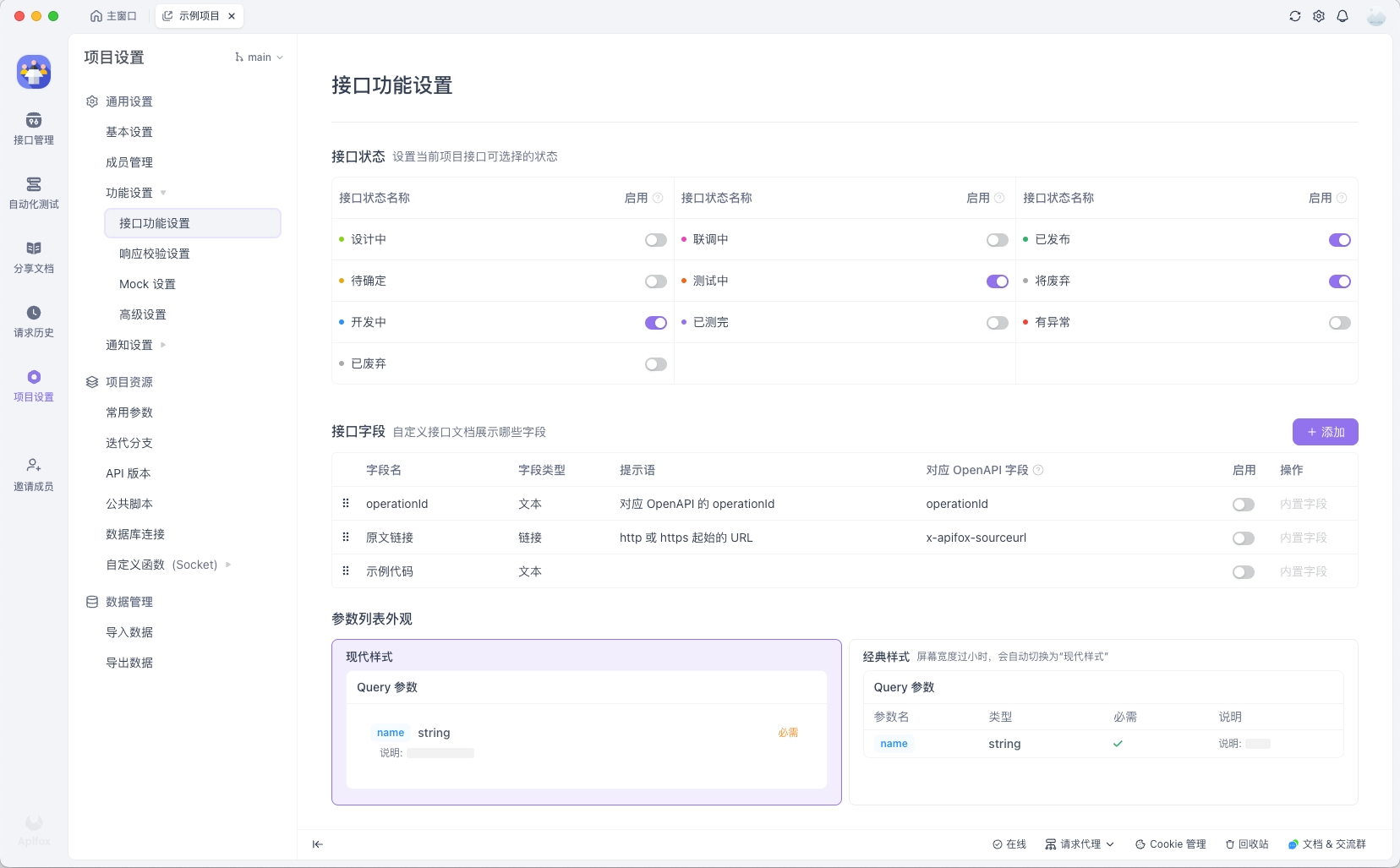Open 成员管理 settings page

[129, 162]
